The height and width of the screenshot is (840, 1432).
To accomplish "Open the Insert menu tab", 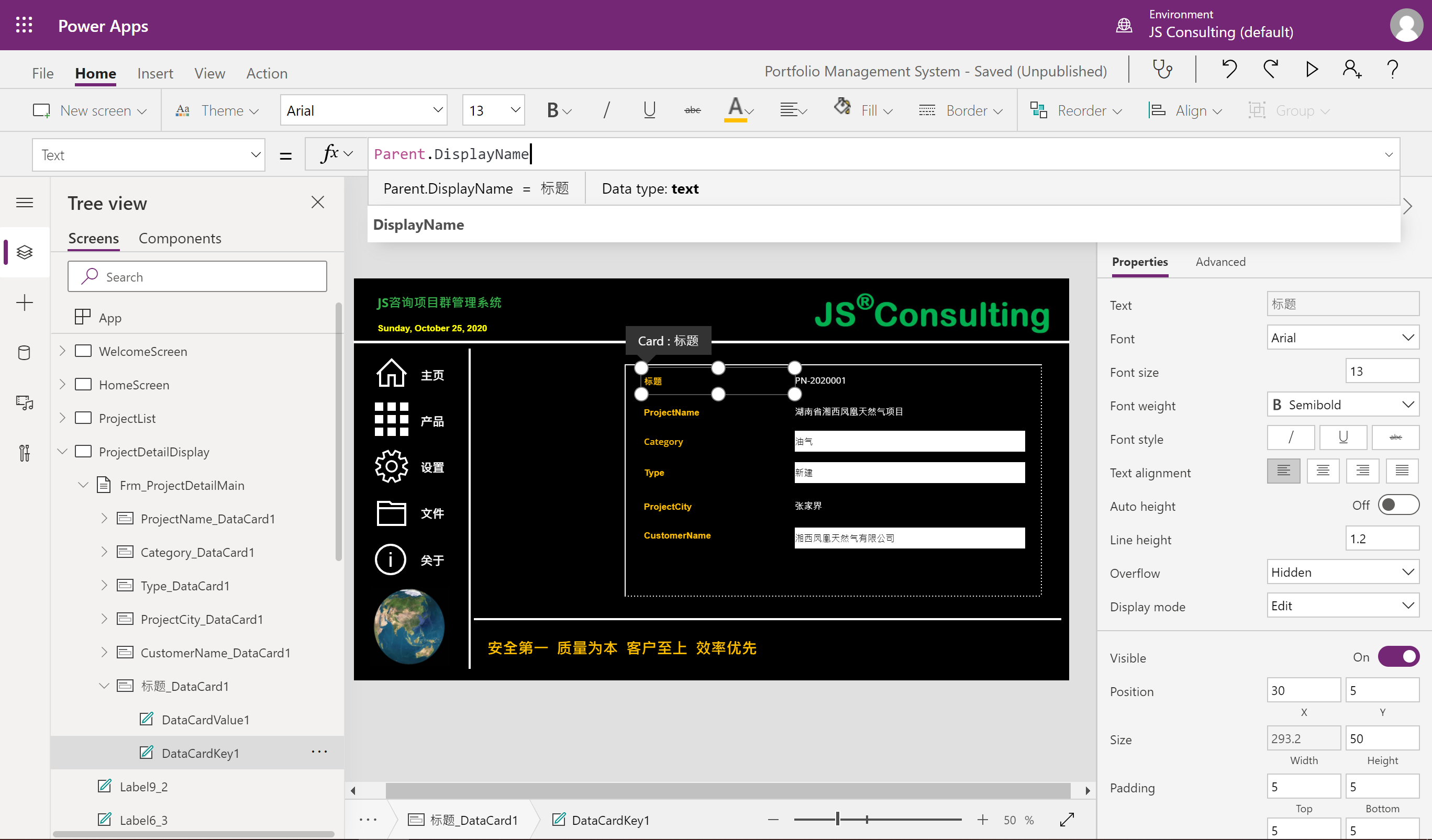I will 155,73.
